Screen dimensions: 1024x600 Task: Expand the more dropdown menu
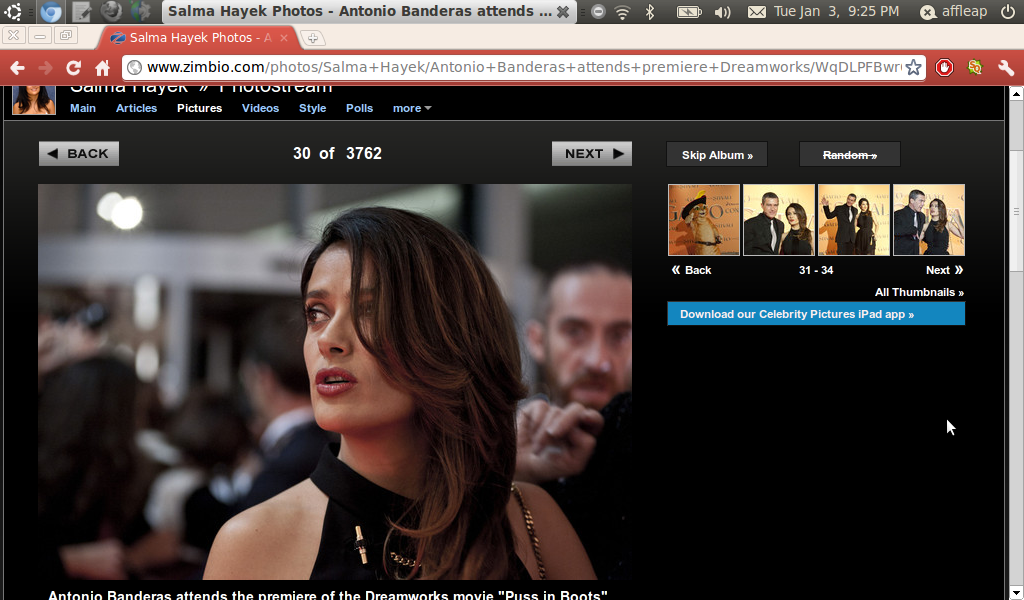coord(412,108)
